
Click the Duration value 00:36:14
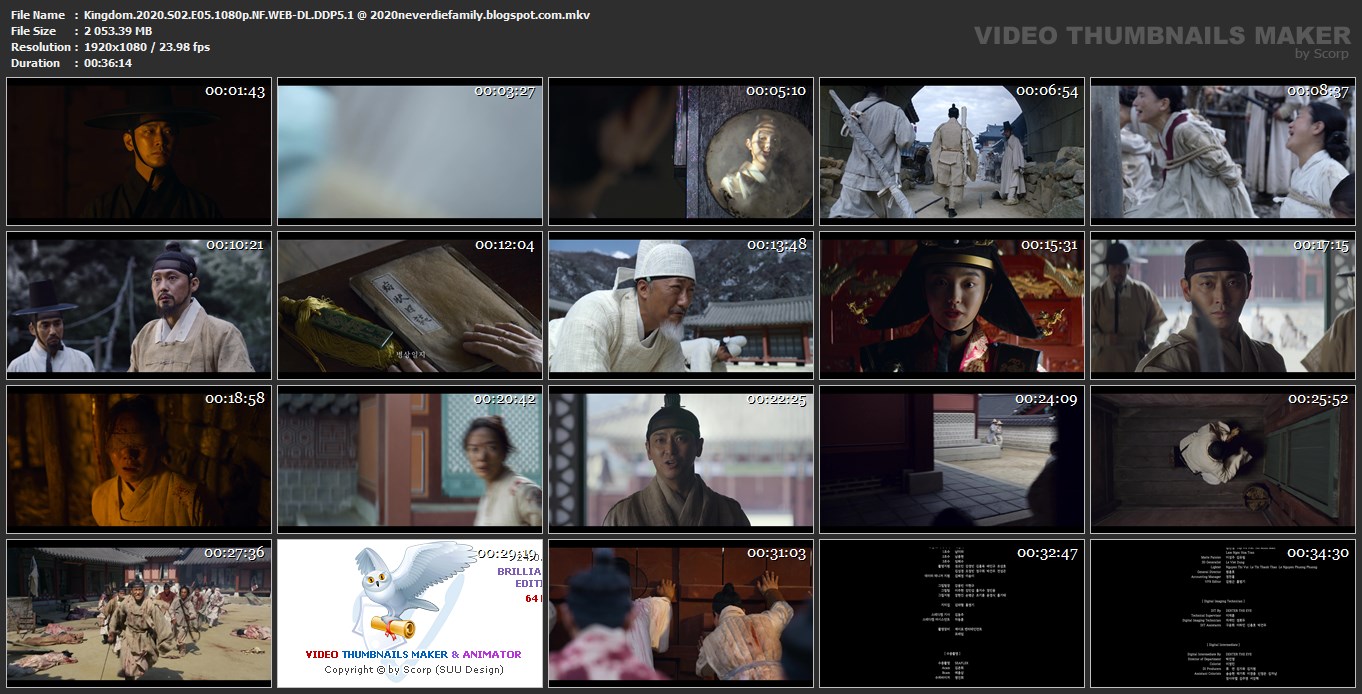(x=108, y=63)
